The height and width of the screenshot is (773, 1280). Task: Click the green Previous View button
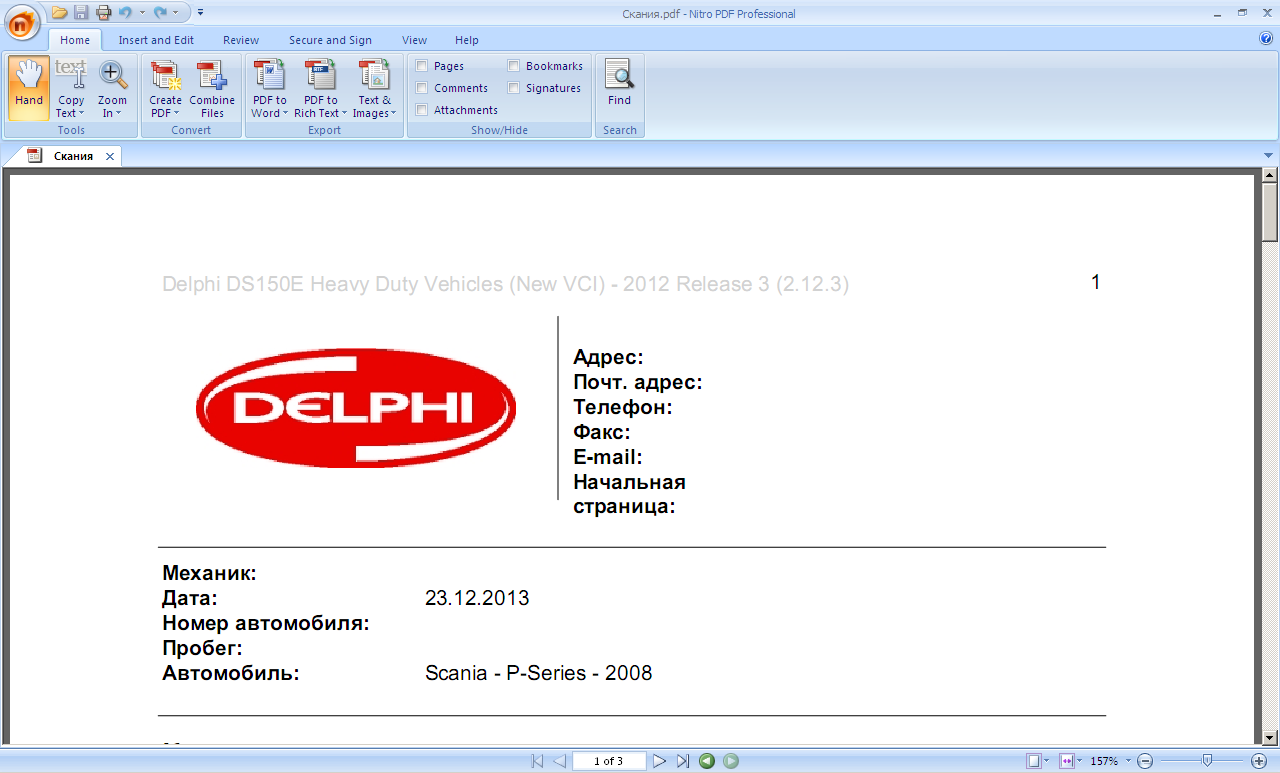tap(707, 761)
